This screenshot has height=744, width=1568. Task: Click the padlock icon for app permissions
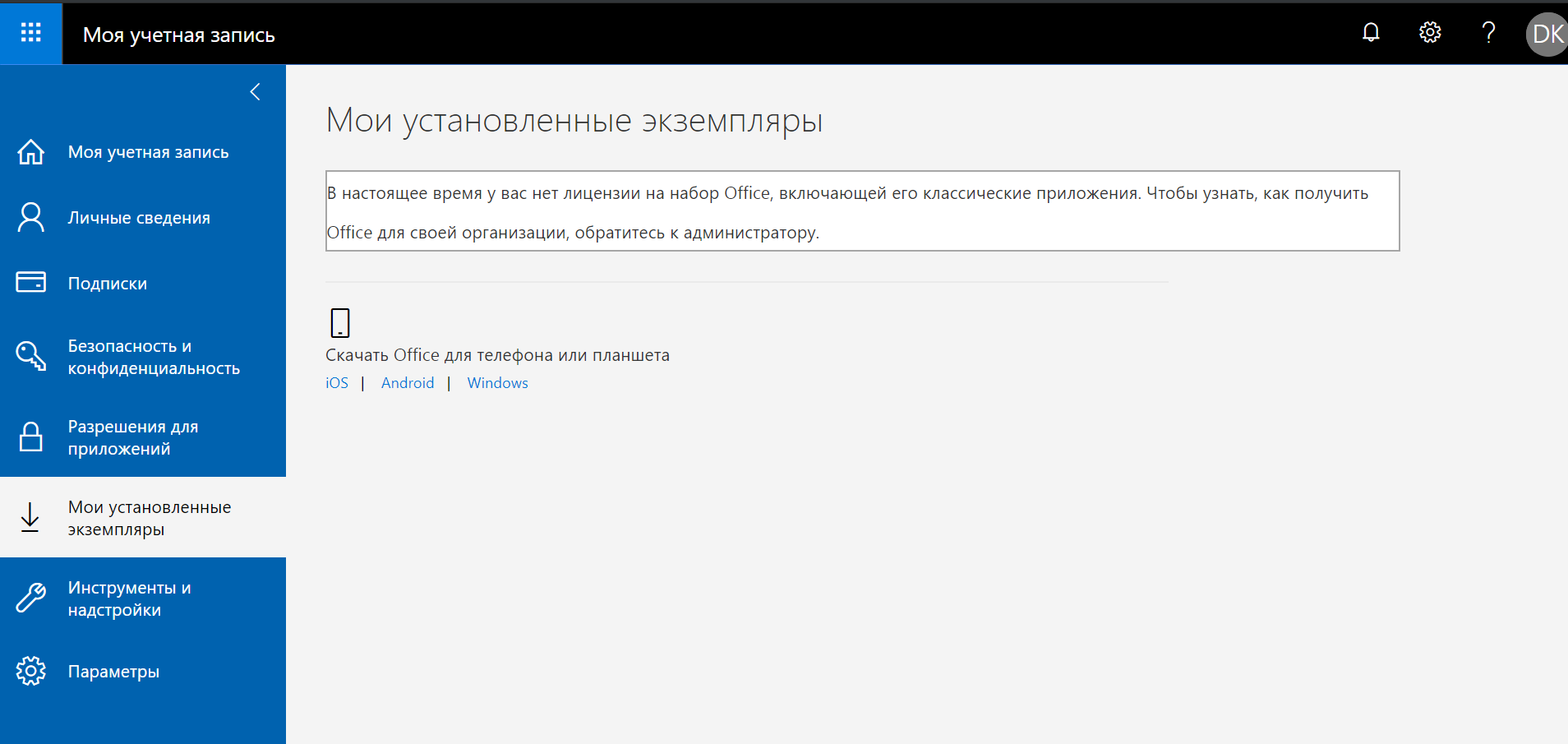pos(31,437)
